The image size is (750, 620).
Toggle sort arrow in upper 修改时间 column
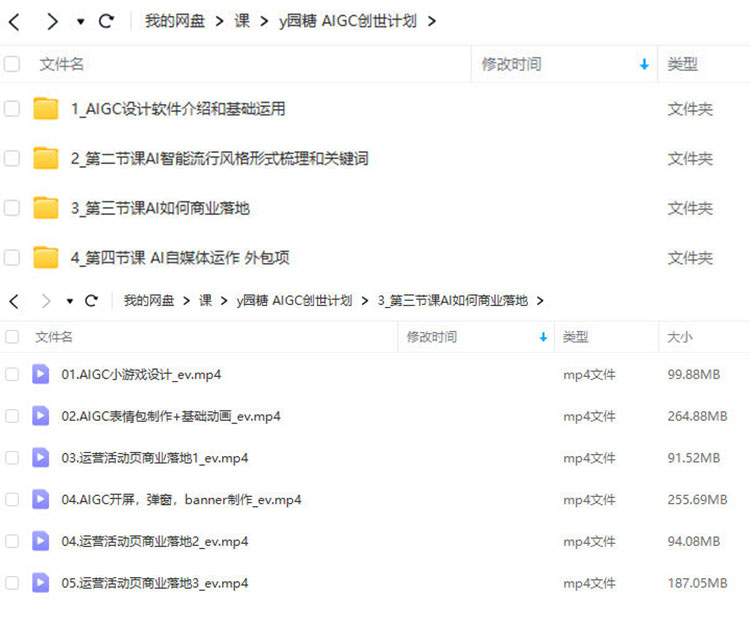coord(644,64)
